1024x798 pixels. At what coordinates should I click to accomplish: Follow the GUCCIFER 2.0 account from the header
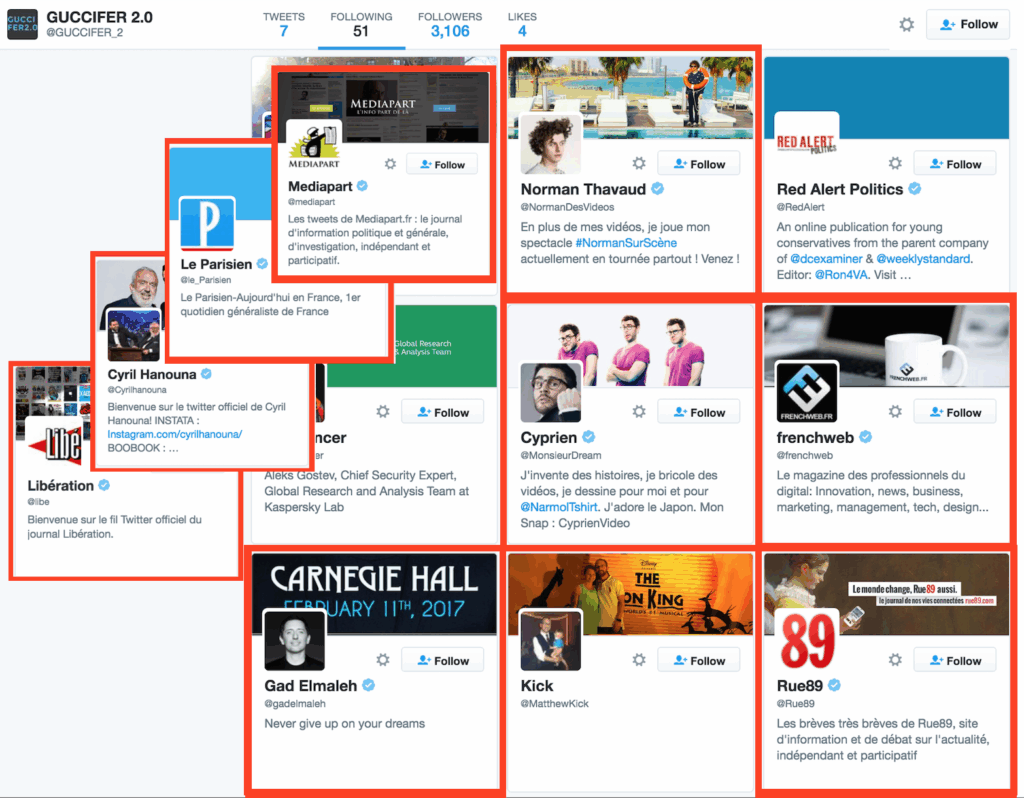tap(968, 25)
